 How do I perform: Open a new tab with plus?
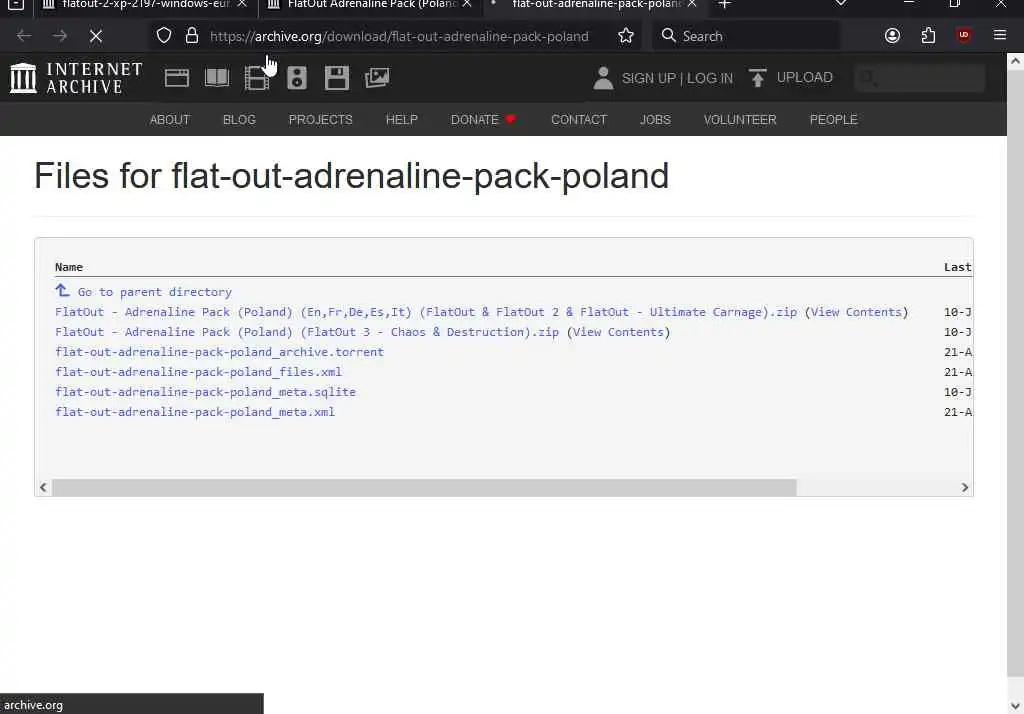[x=724, y=4]
